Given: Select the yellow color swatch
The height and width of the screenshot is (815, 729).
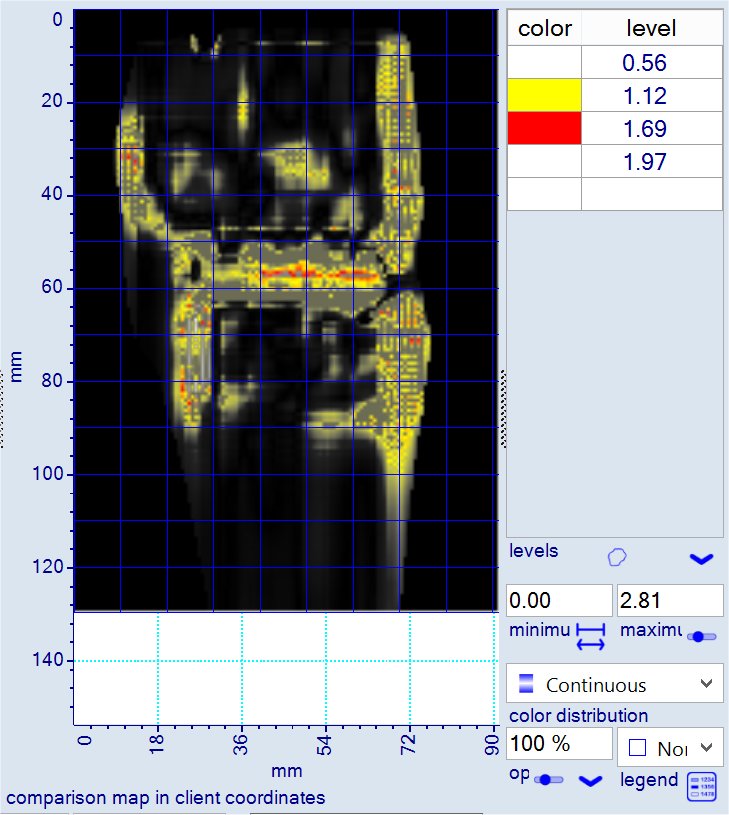Looking at the screenshot, I should tap(544, 96).
